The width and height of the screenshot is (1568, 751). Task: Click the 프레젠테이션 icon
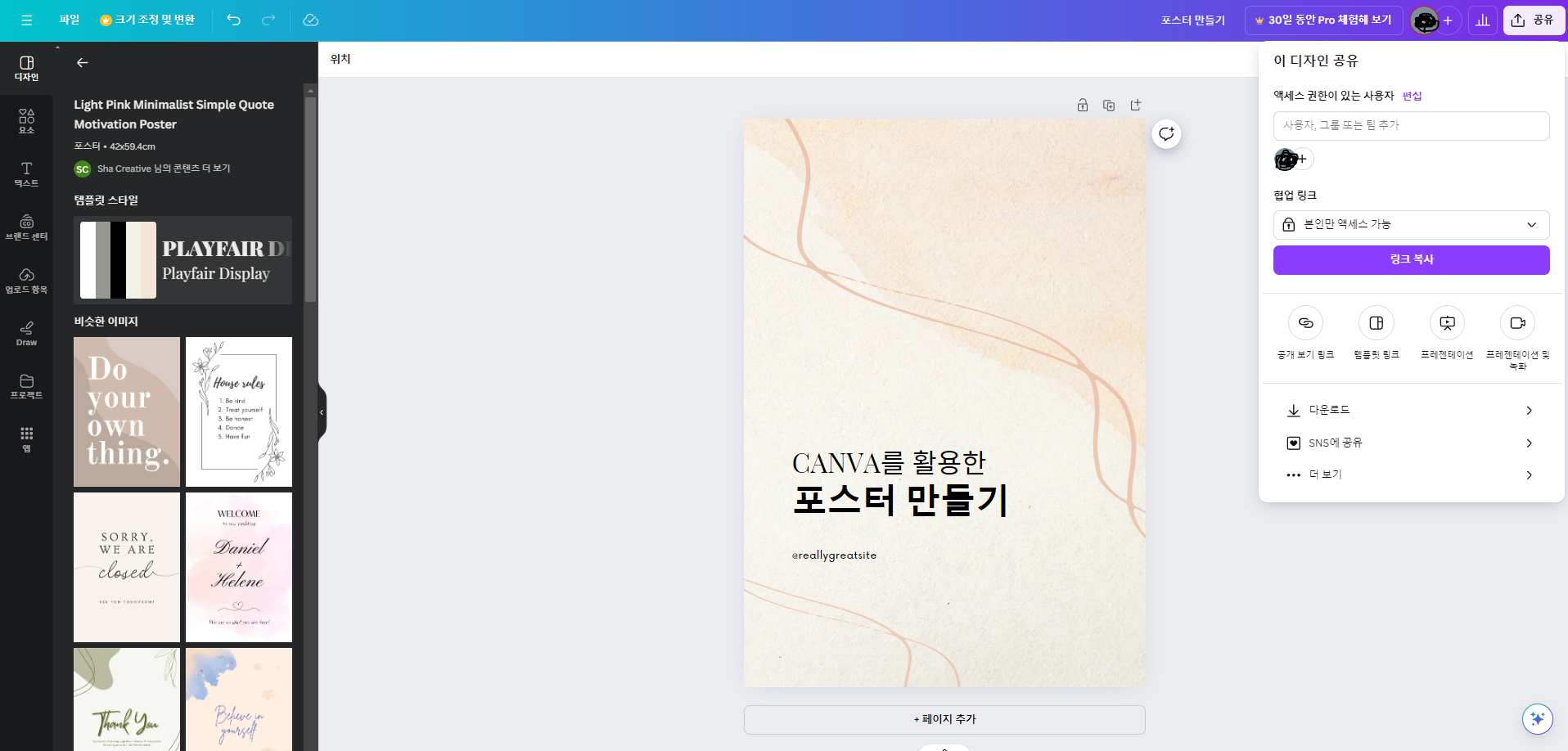point(1447,323)
